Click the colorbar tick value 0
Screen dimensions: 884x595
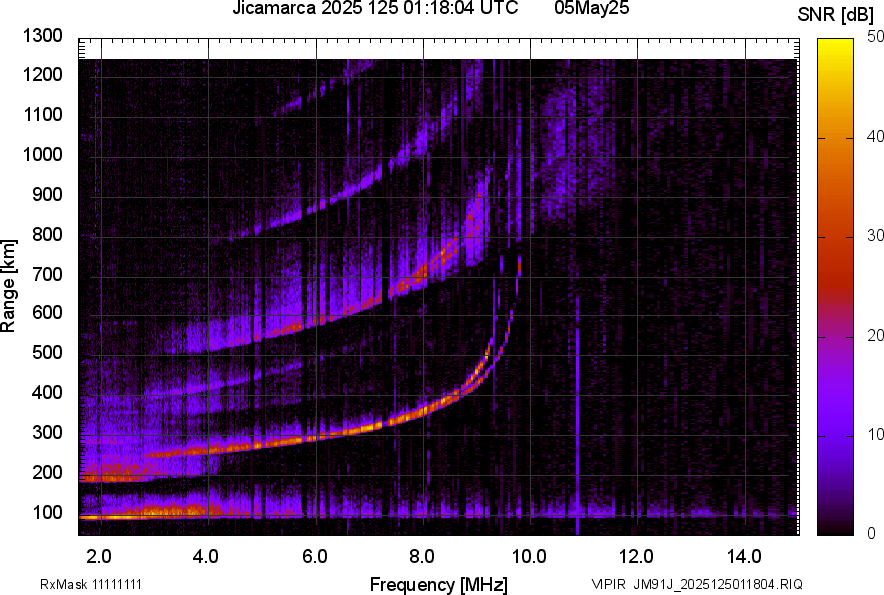872,533
